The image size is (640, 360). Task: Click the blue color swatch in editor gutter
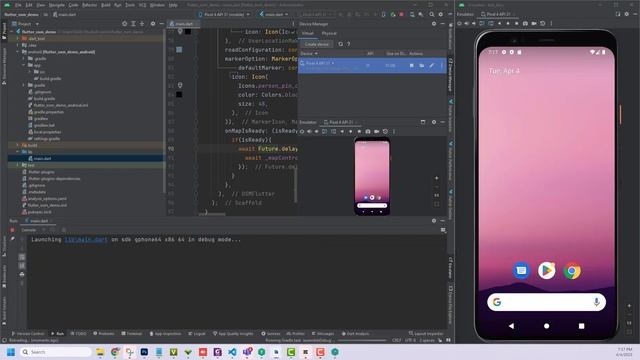click(179, 49)
